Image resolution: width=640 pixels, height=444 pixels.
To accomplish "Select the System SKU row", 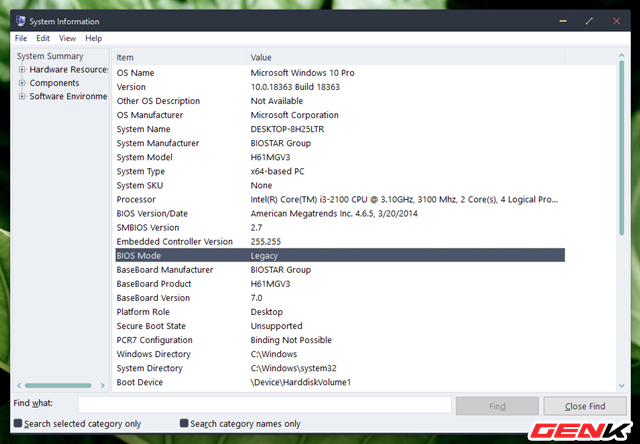I will 340,185.
